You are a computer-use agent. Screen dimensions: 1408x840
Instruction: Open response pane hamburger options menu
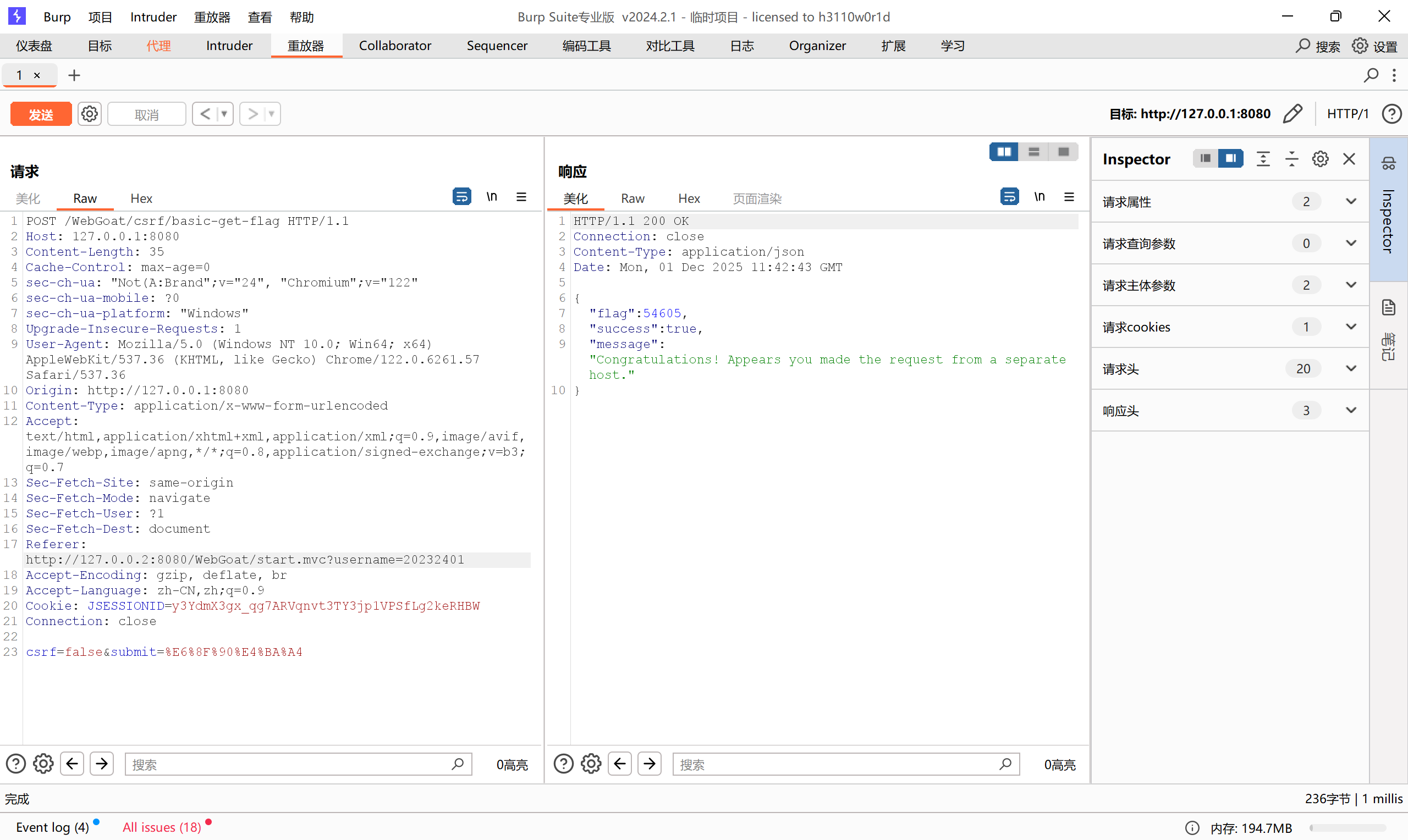[1069, 196]
